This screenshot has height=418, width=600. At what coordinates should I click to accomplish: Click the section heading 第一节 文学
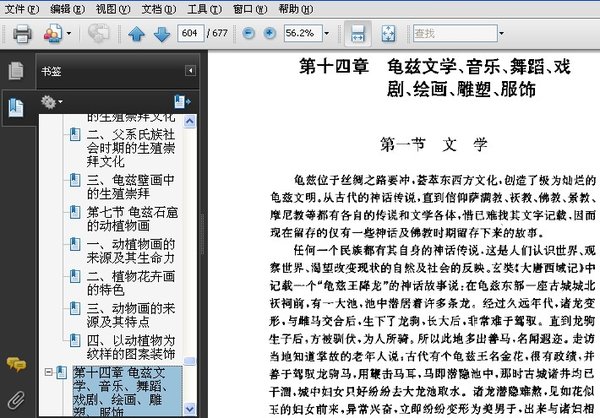click(434, 145)
